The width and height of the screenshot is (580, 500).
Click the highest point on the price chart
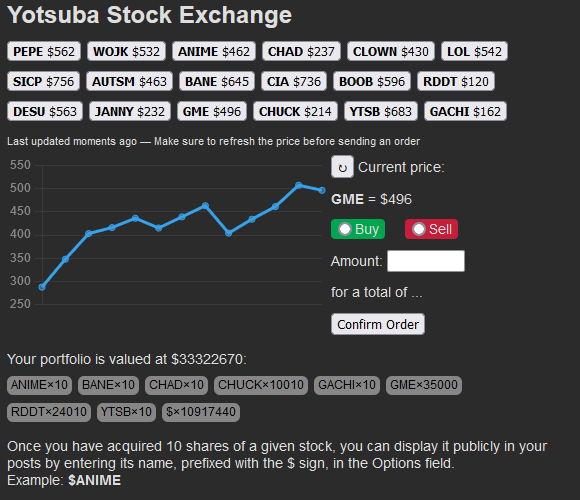click(299, 185)
